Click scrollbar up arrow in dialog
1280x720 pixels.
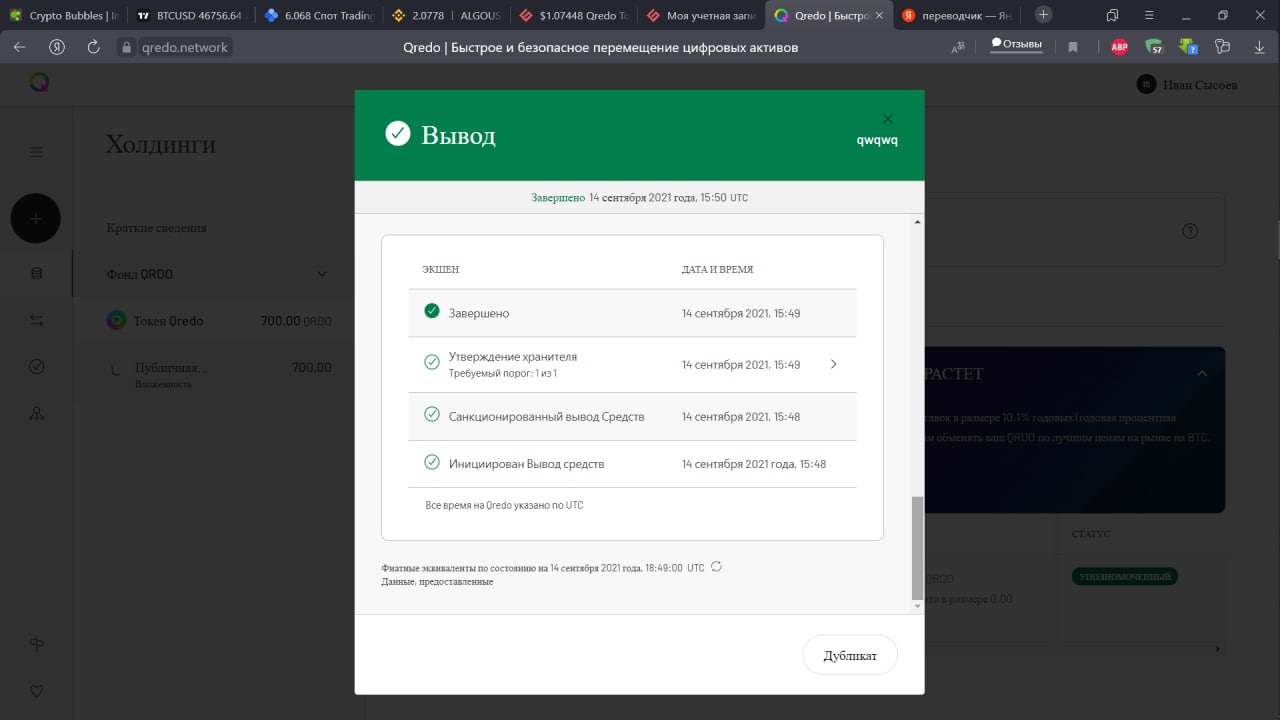tap(917, 221)
